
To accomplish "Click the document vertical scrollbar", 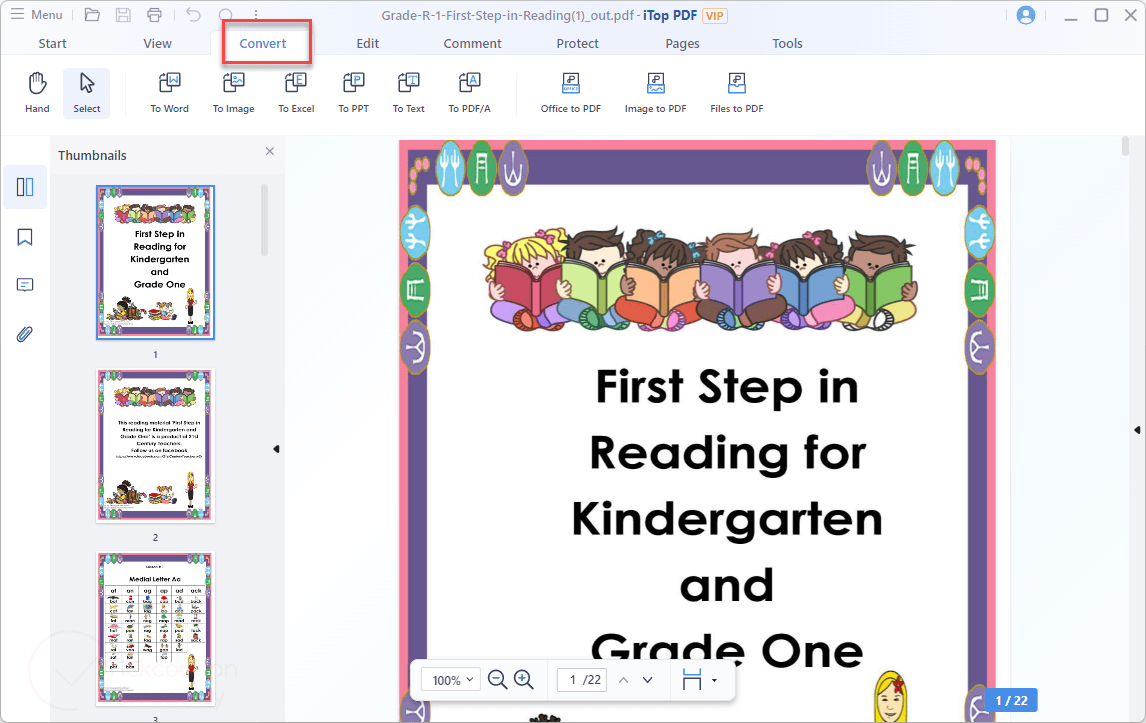I will [1126, 146].
